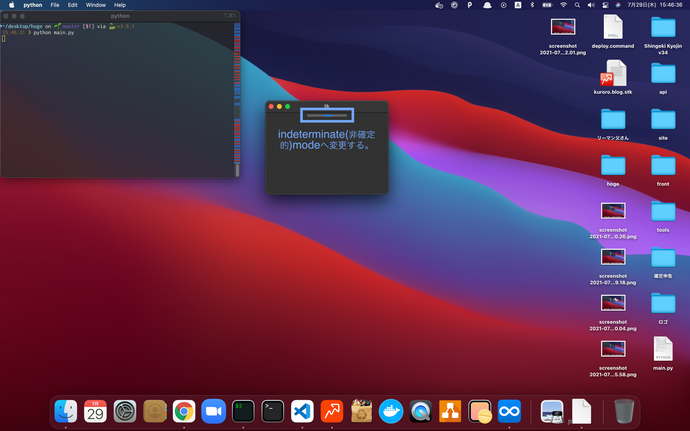Click the date and time in the menu bar
The image size is (690, 431).
655,5
